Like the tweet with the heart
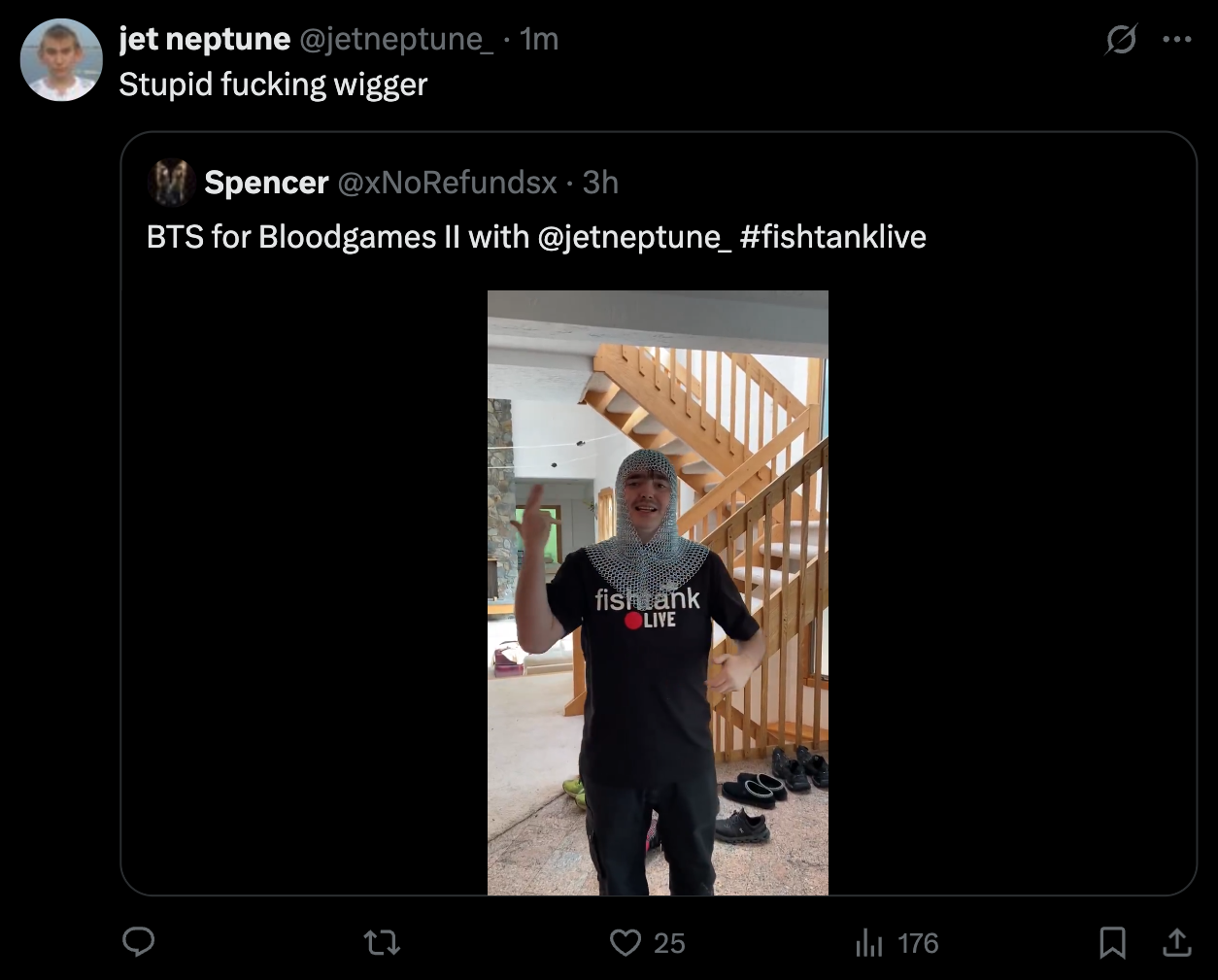Viewport: 1218px width, 980px height. pyautogui.click(x=626, y=942)
